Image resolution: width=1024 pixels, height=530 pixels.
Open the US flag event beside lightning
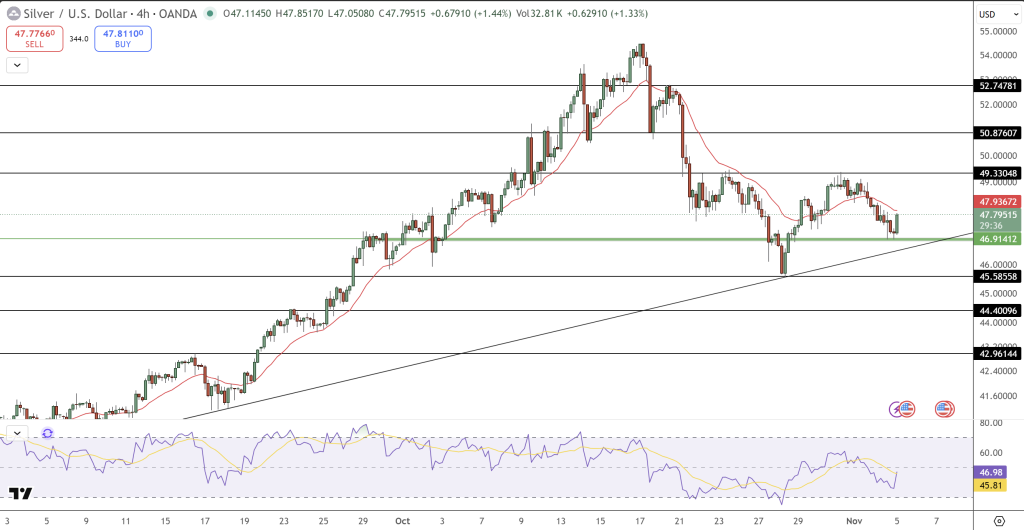[x=907, y=410]
